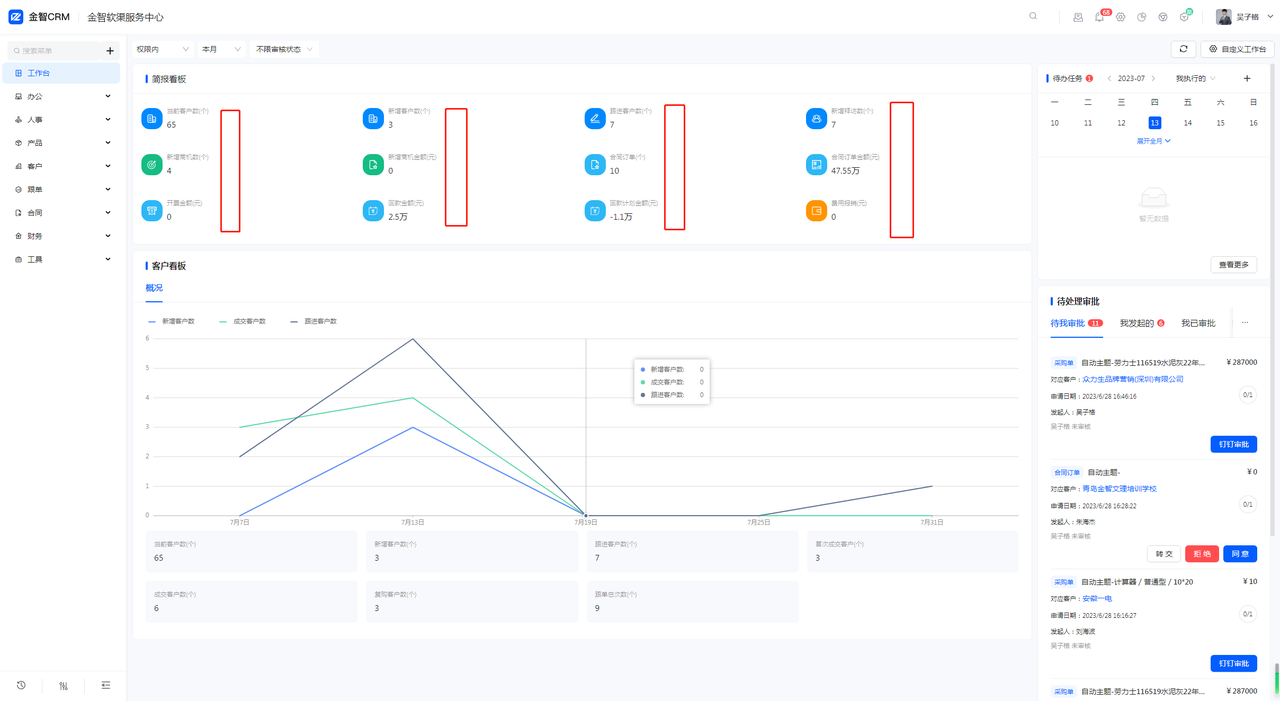Expand the 合同 sidebar menu
The image size is (1280, 701).
[x=62, y=212]
